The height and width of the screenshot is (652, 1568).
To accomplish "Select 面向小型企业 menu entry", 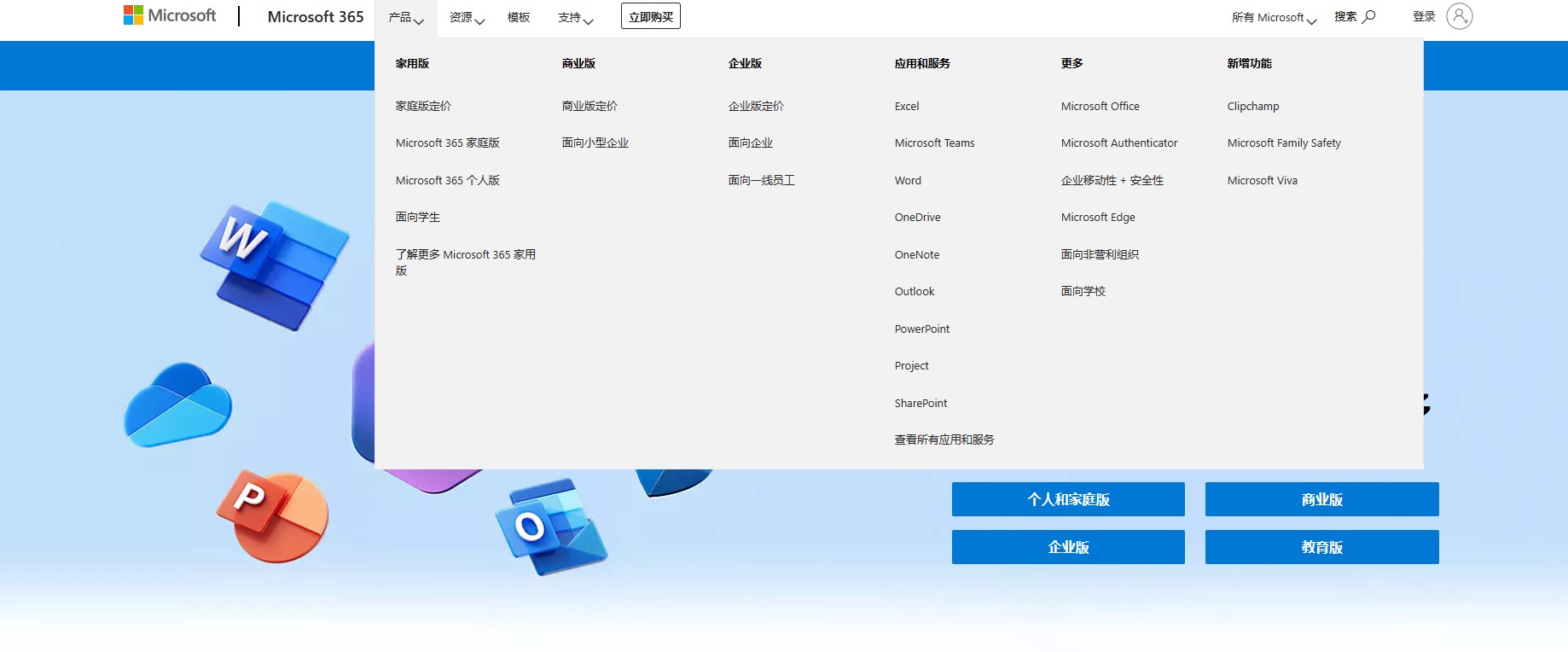I will [595, 143].
